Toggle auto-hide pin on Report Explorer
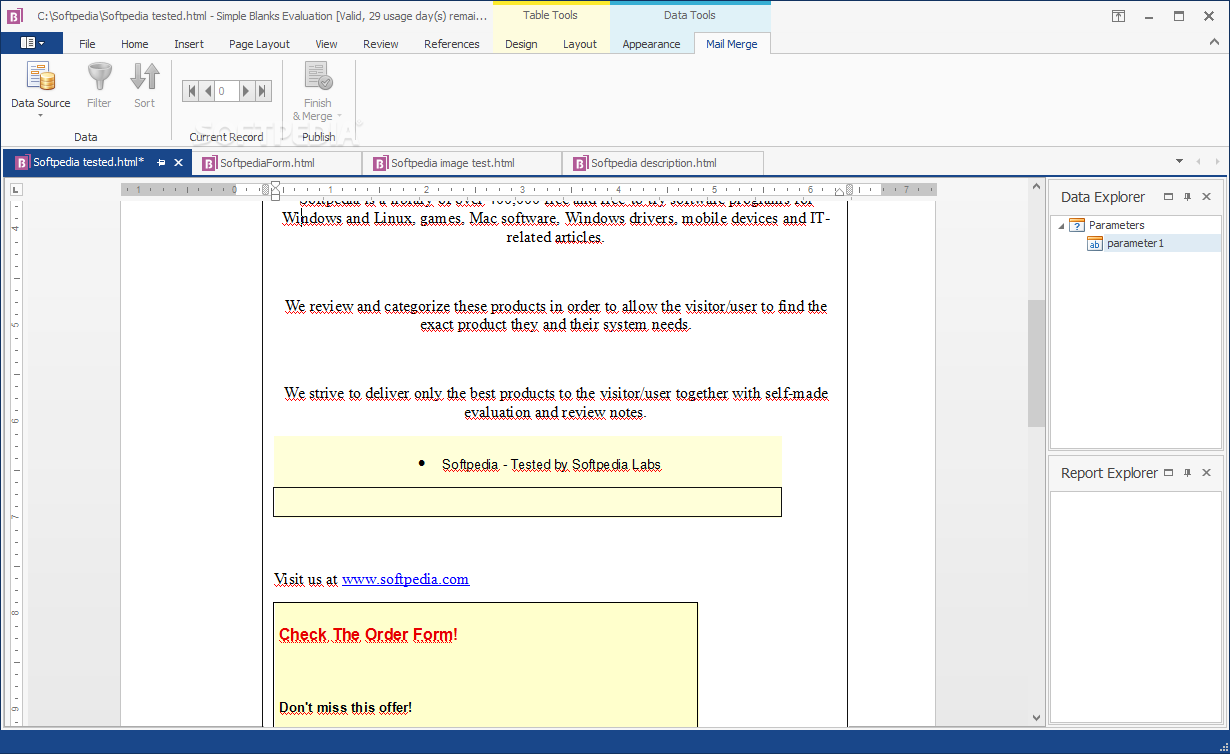Viewport: 1230px width, 754px height. click(1187, 473)
